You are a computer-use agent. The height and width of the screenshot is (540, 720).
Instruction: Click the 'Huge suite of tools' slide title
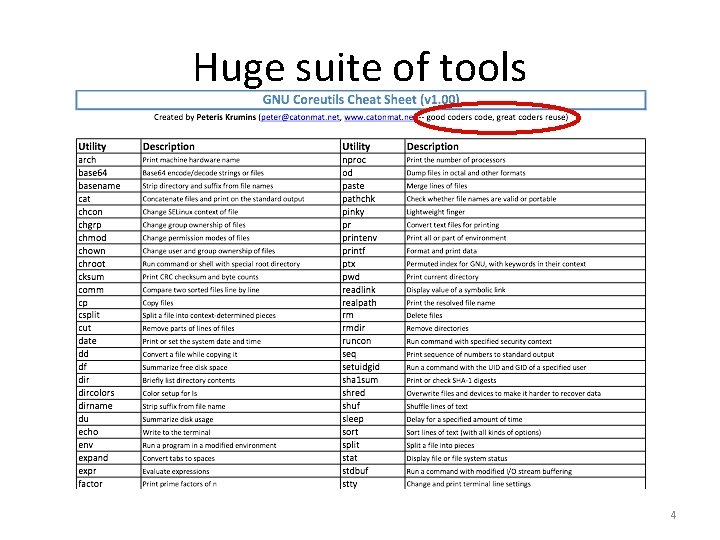pyautogui.click(x=360, y=68)
